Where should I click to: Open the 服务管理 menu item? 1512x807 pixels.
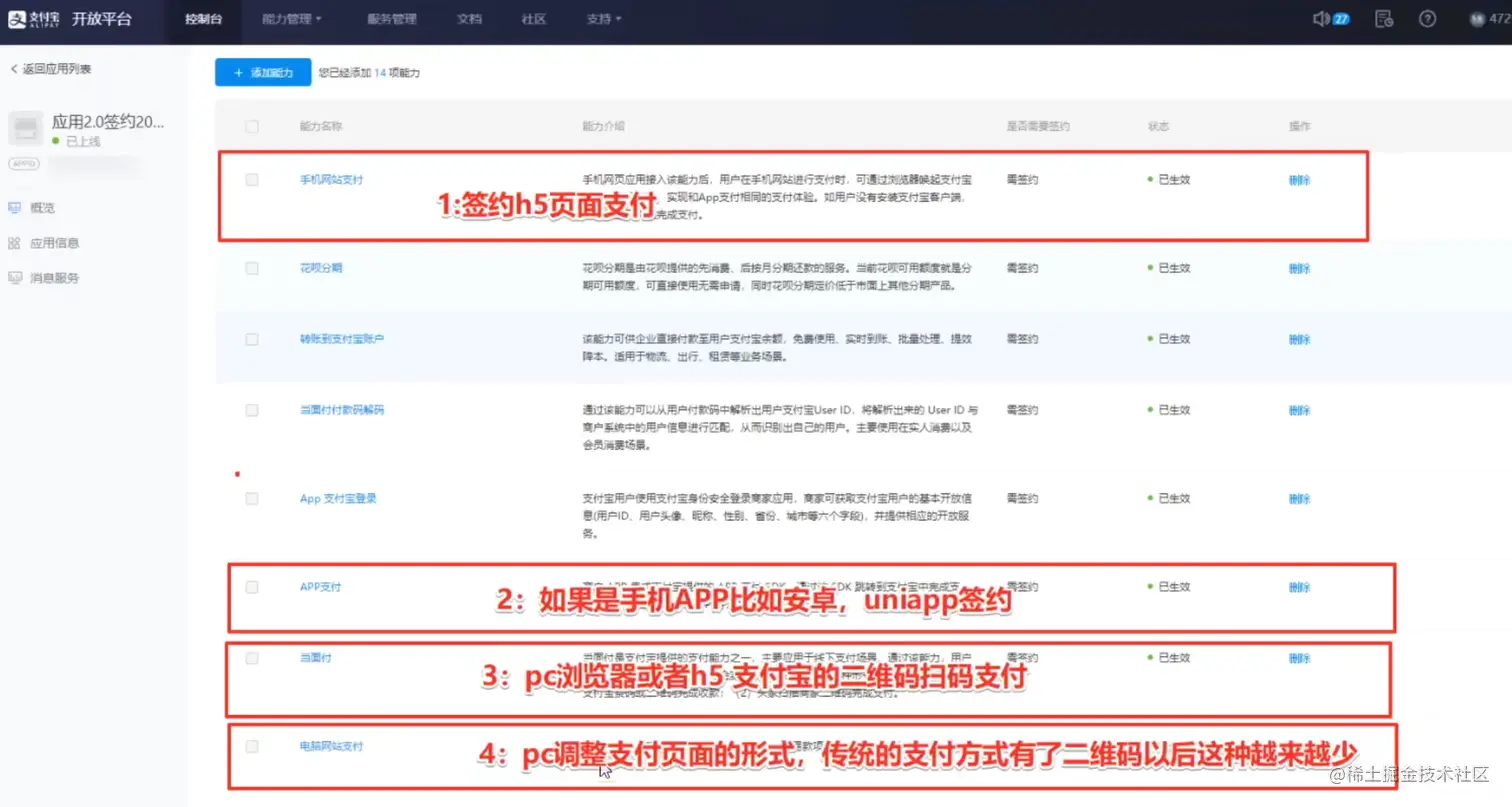(392, 19)
